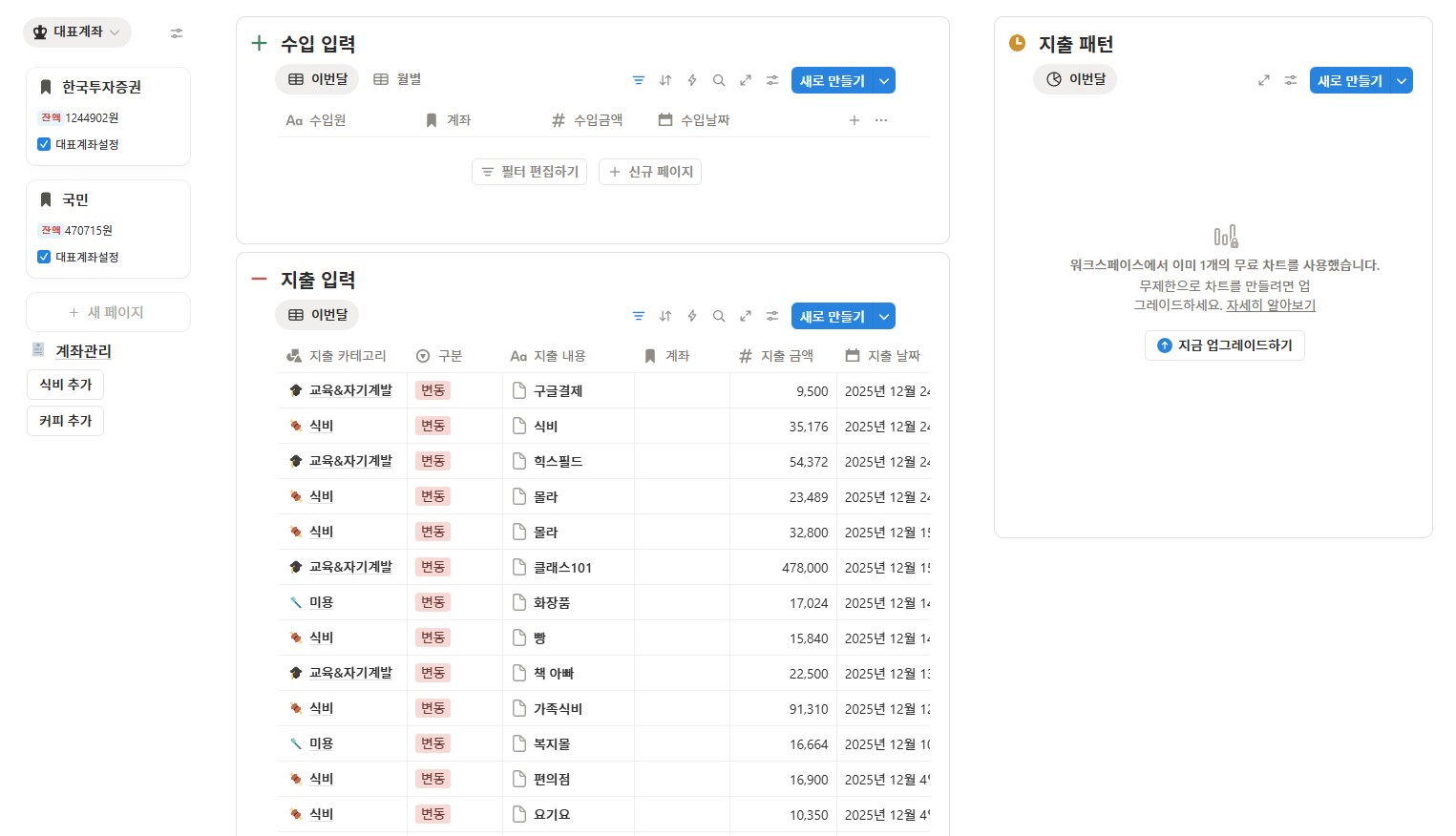Image resolution: width=1456 pixels, height=836 pixels.
Task: Click 요기요 expense entry
Action: pyautogui.click(x=552, y=814)
